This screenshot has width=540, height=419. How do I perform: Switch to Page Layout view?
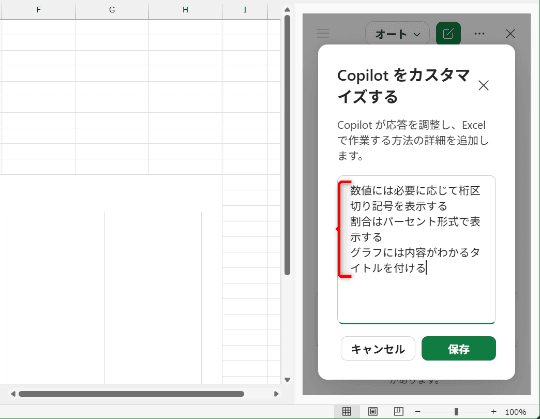[373, 411]
